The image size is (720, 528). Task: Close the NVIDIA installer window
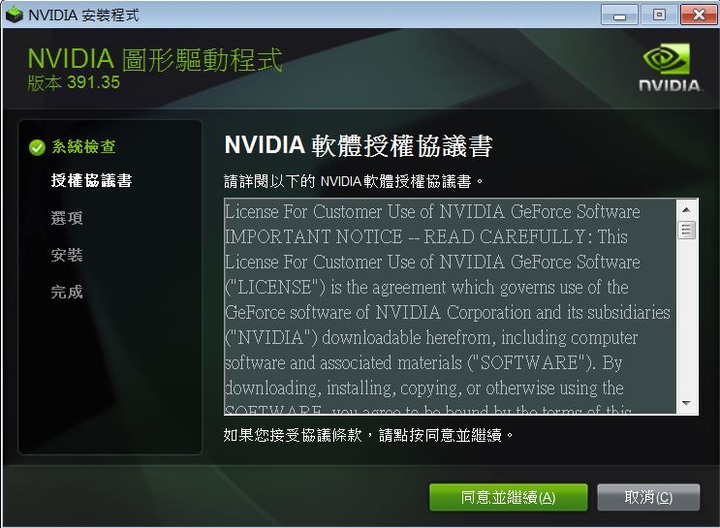click(x=698, y=15)
